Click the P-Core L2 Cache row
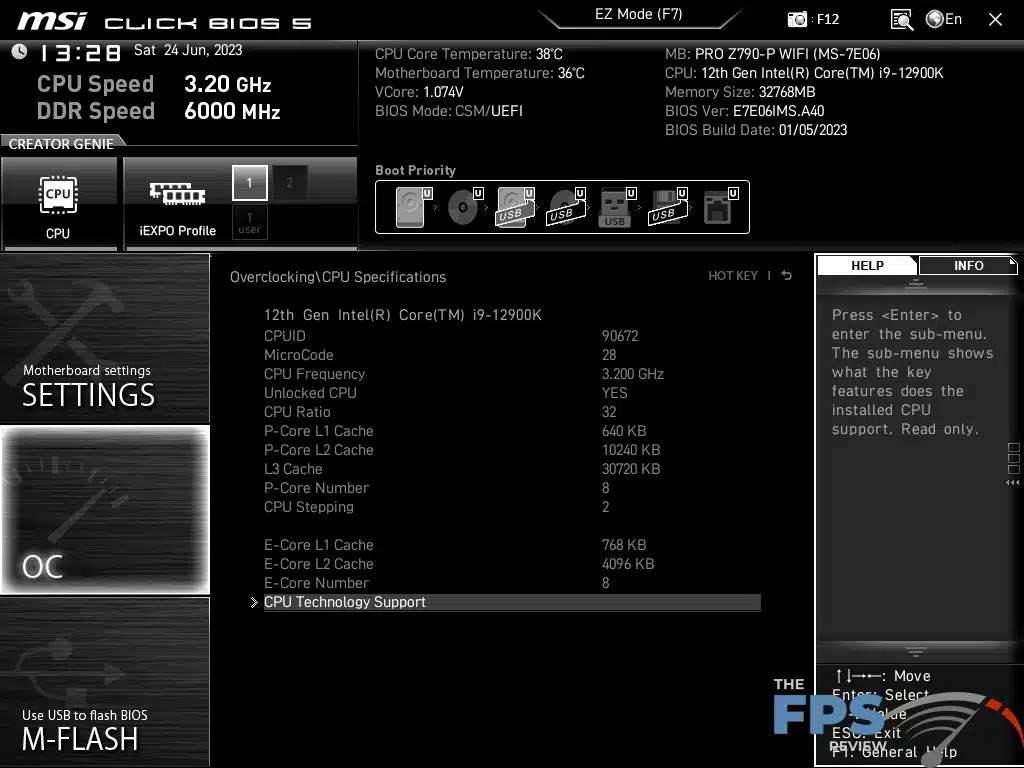This screenshot has height=768, width=1024. coord(512,449)
